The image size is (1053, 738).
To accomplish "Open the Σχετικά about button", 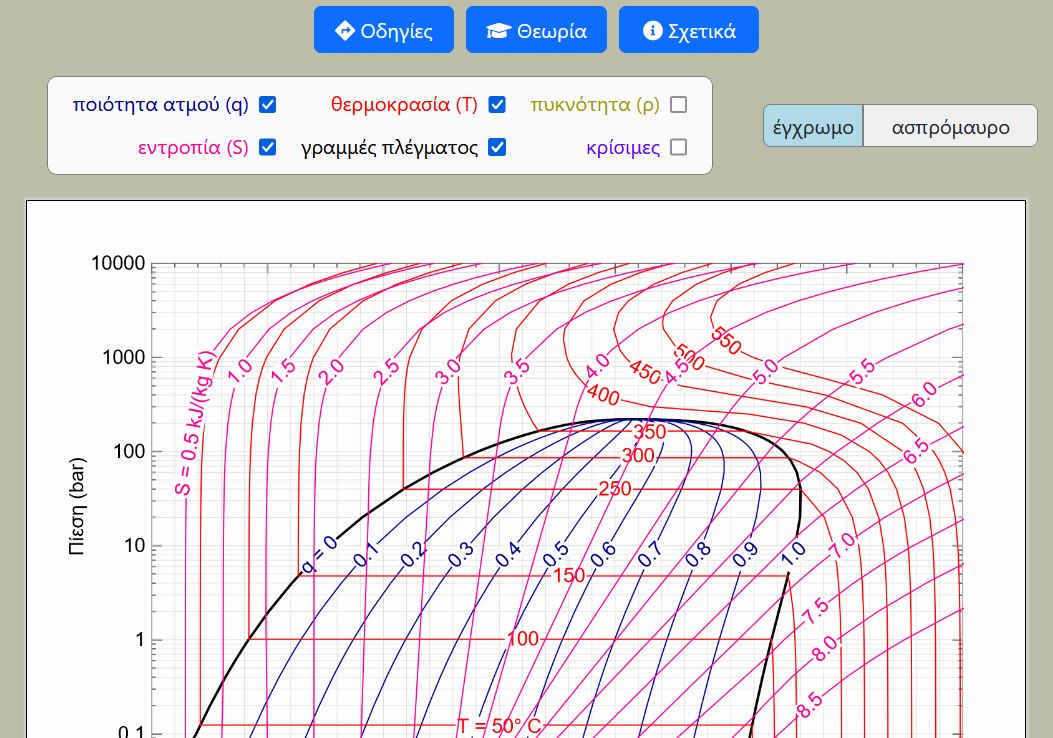I will (x=689, y=30).
